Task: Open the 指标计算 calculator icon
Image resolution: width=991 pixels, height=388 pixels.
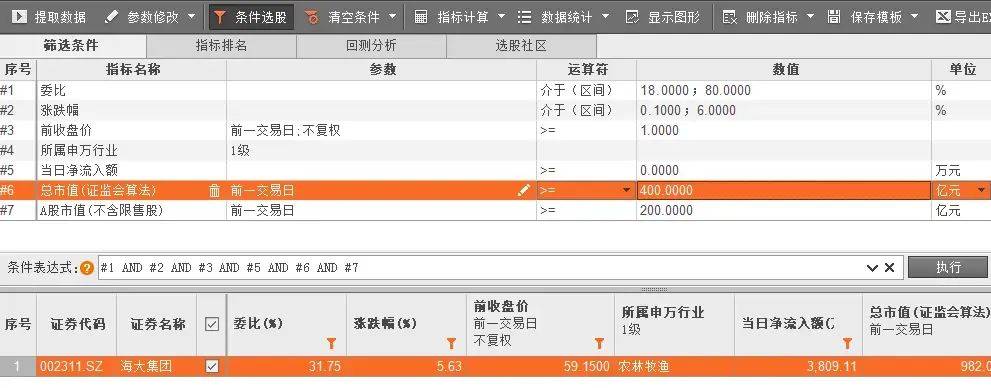Action: [x=421, y=17]
